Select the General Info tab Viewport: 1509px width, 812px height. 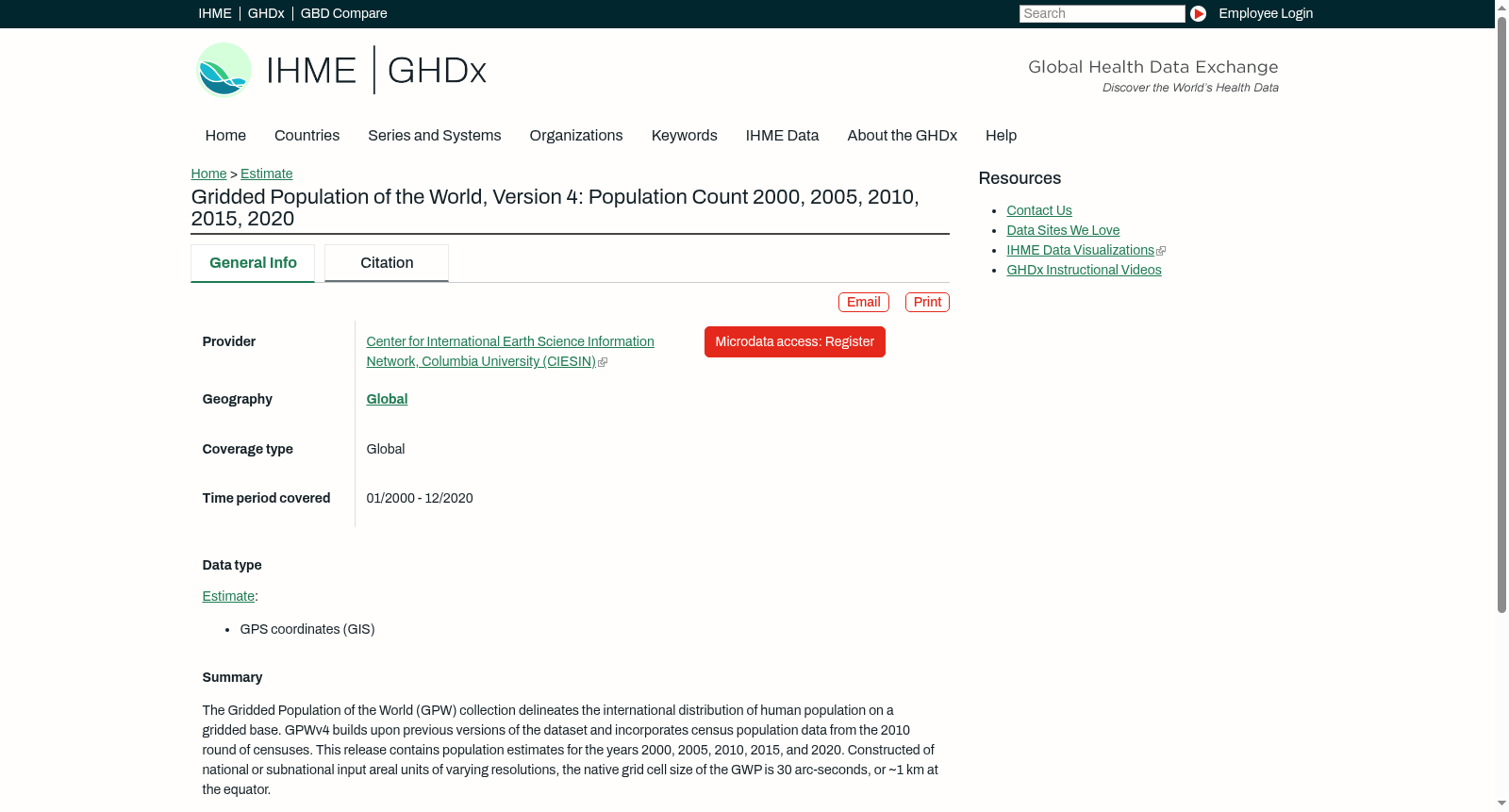[x=253, y=263]
